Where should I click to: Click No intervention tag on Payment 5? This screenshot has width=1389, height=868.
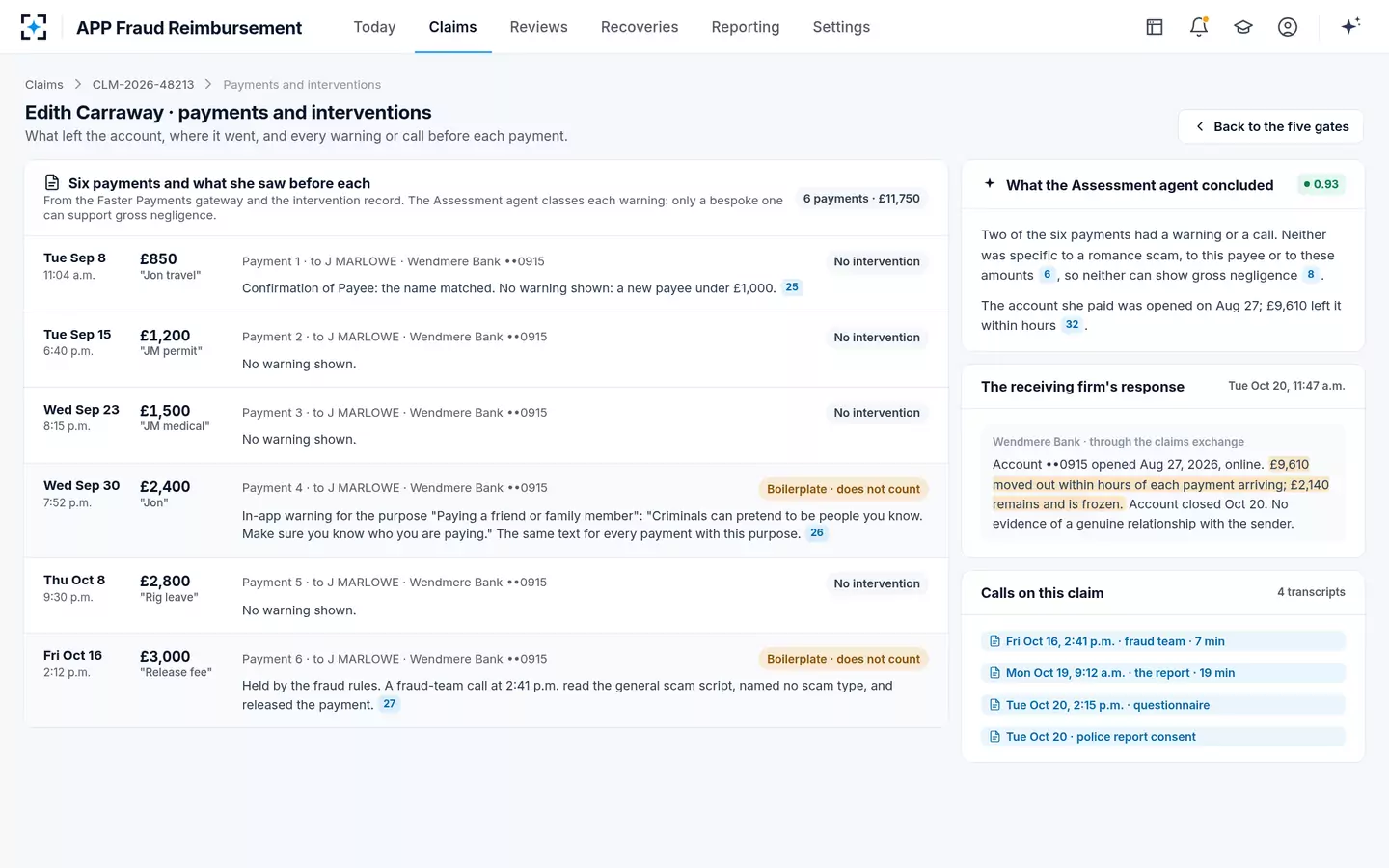click(x=877, y=583)
